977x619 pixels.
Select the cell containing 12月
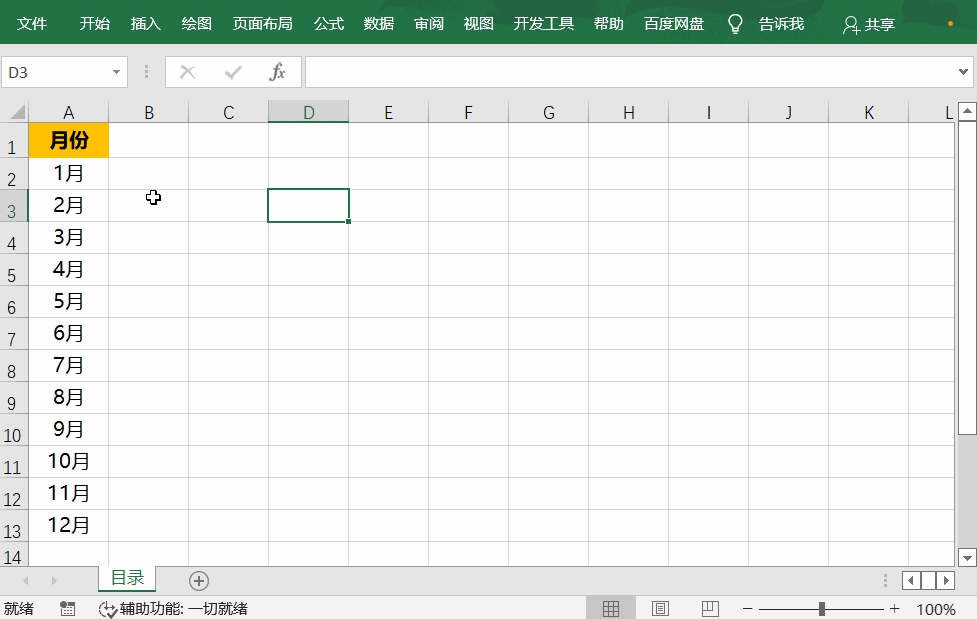69,525
